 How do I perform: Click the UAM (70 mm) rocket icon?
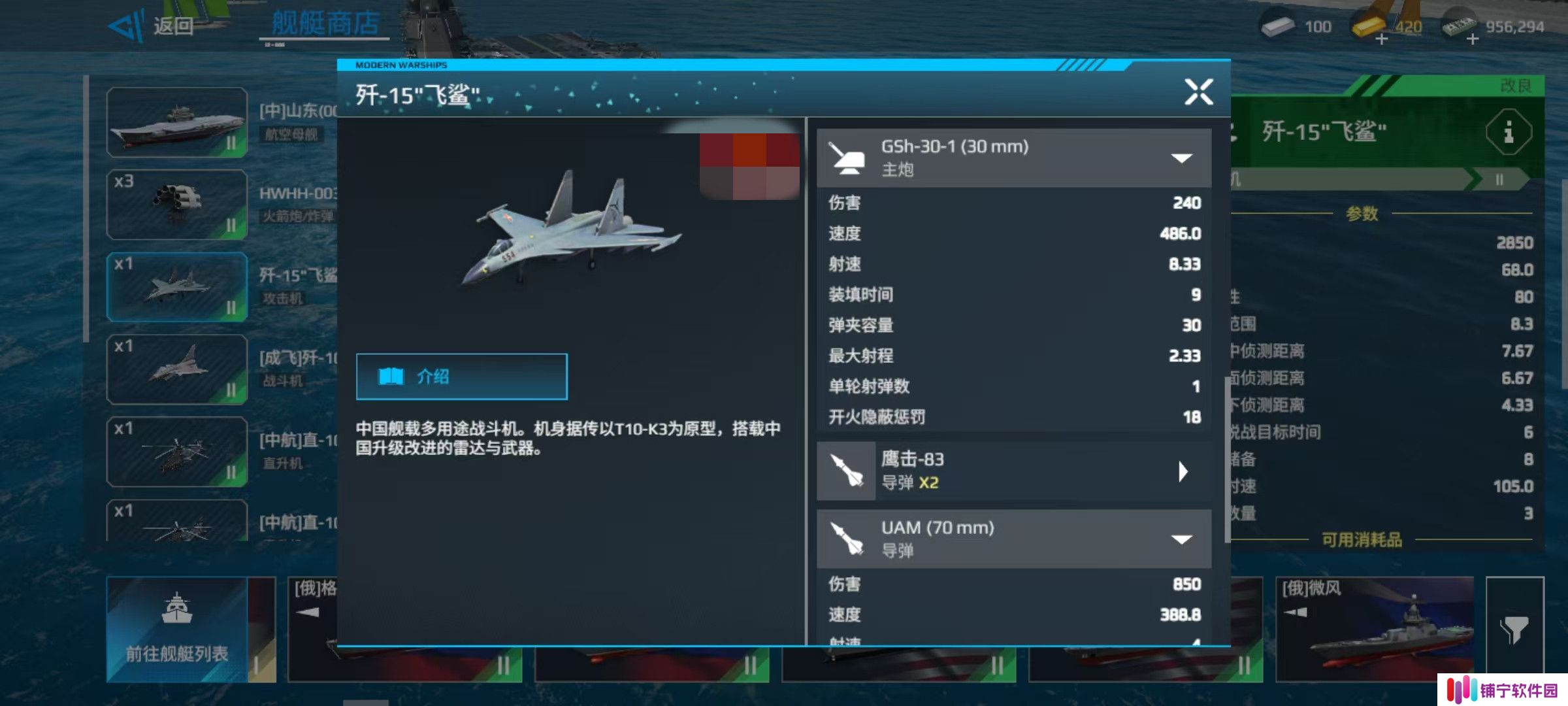pos(846,539)
